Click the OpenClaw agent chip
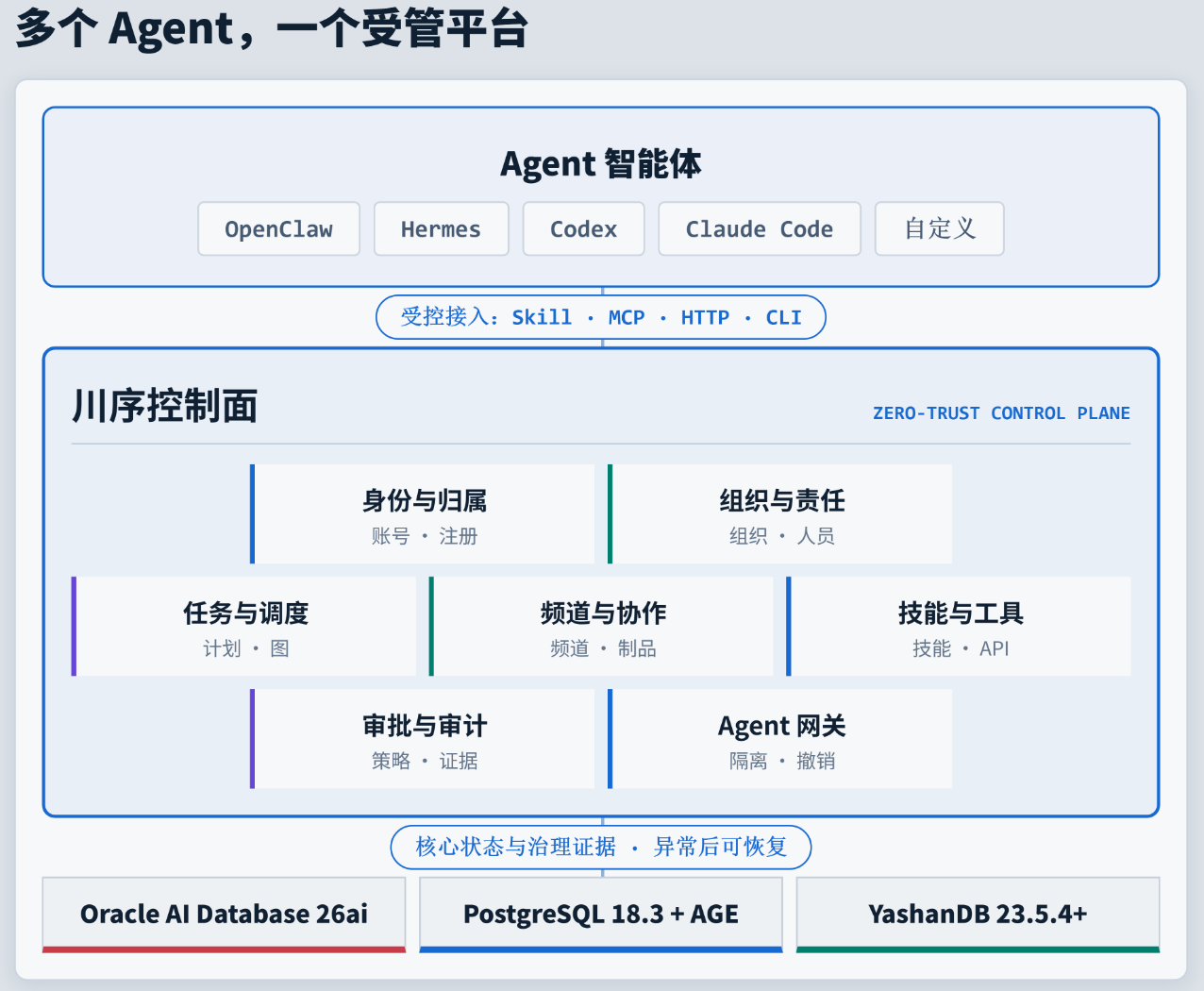Image resolution: width=1204 pixels, height=991 pixels. coord(278,228)
